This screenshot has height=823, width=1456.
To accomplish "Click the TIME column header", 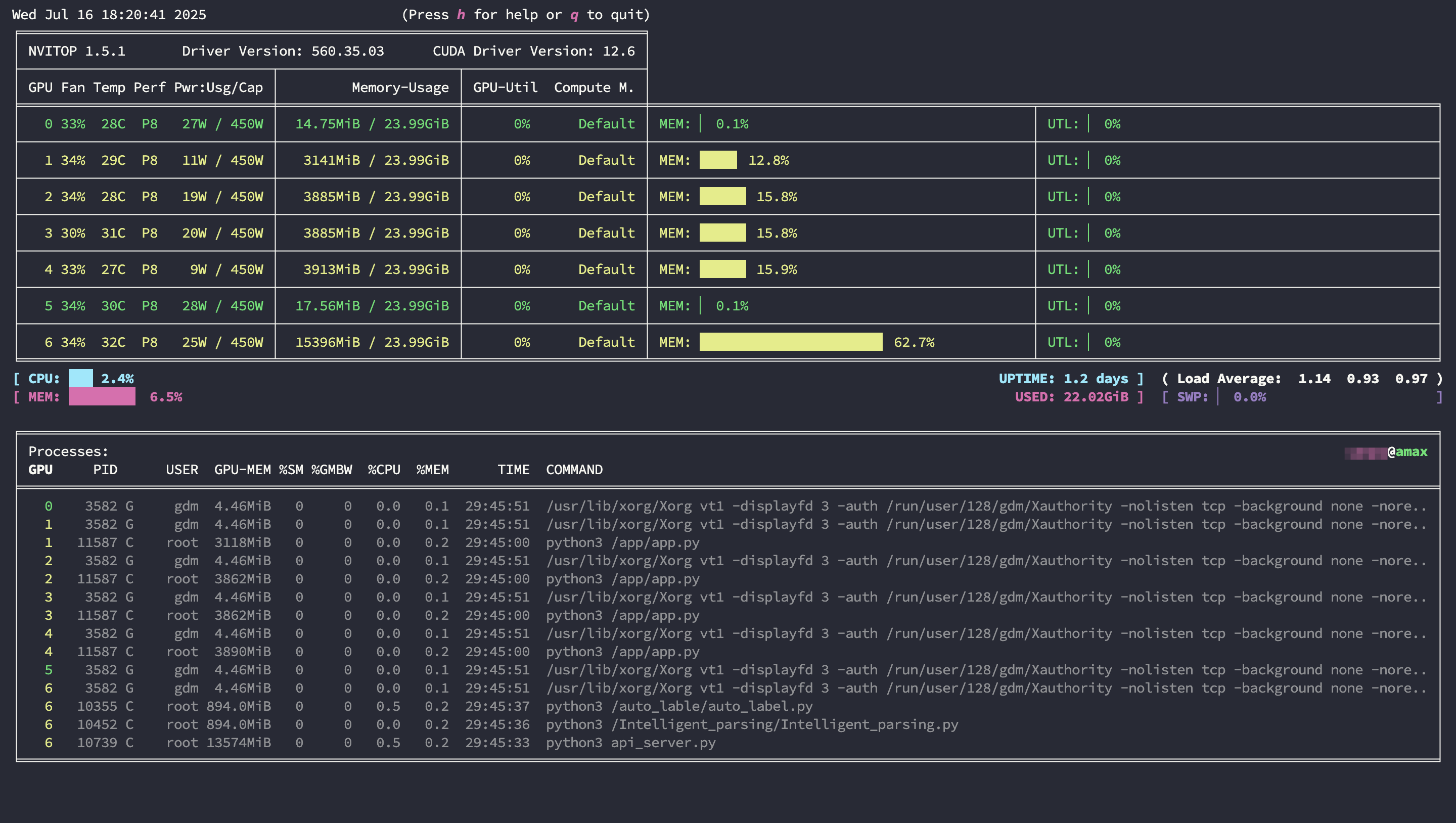I will click(513, 470).
